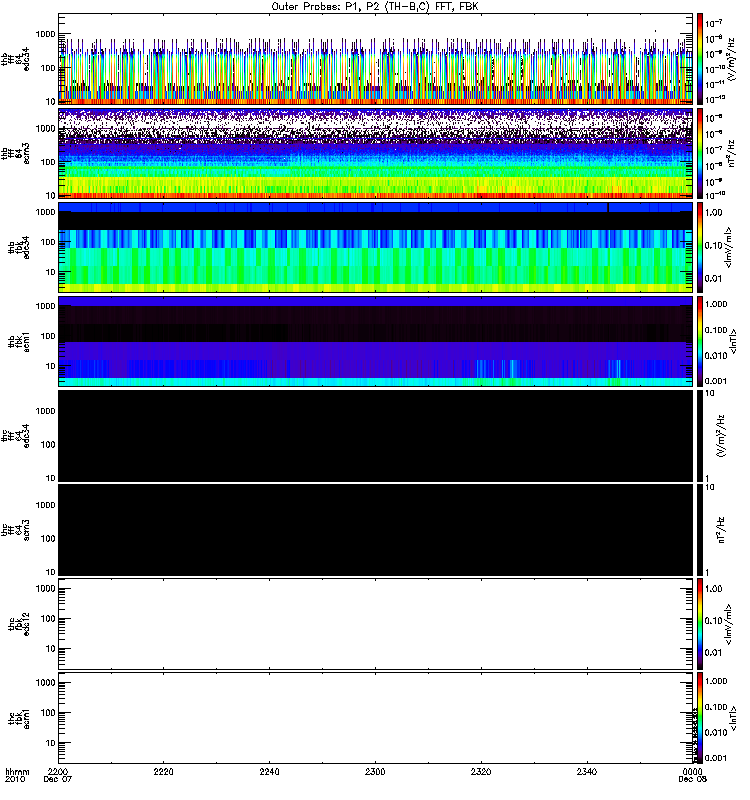Image resolution: width=750 pixels, height=800 pixels.
Task: Click the 'thc fff 64 scm3' y-axis label
Action: (16, 530)
